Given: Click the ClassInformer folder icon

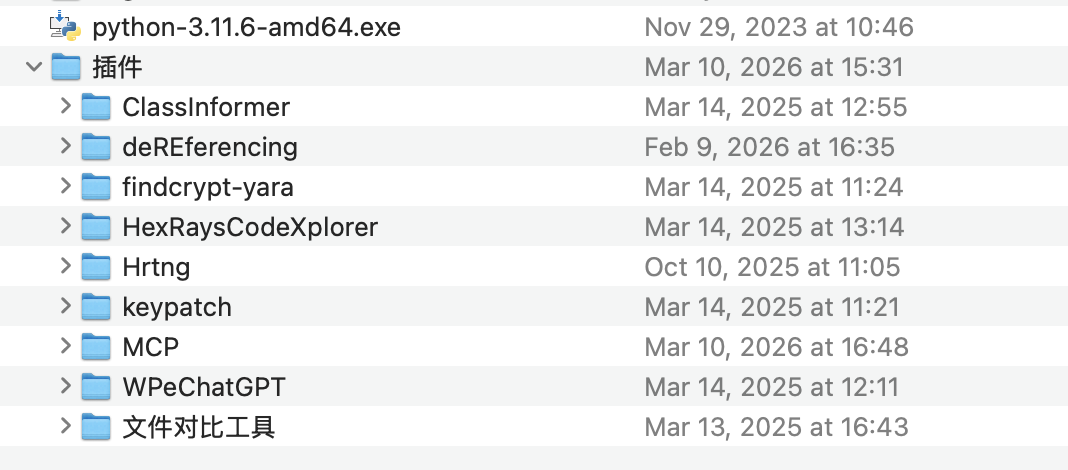Looking at the screenshot, I should pos(95,107).
